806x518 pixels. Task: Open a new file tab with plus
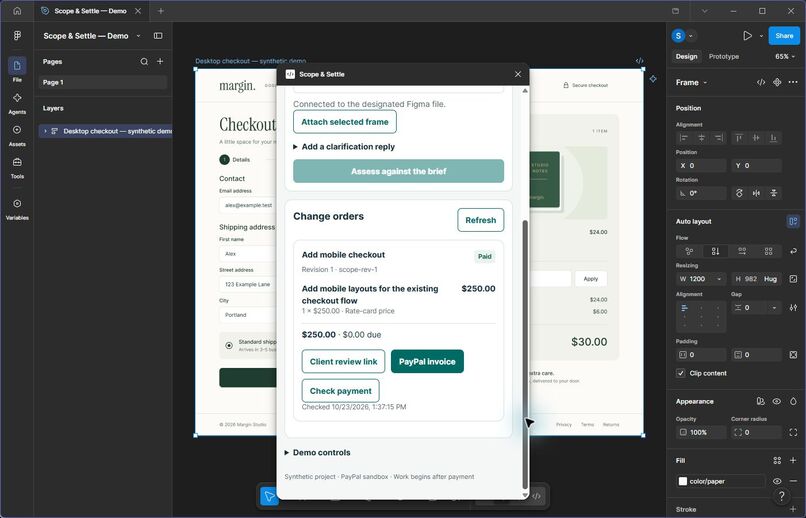[x=160, y=11]
